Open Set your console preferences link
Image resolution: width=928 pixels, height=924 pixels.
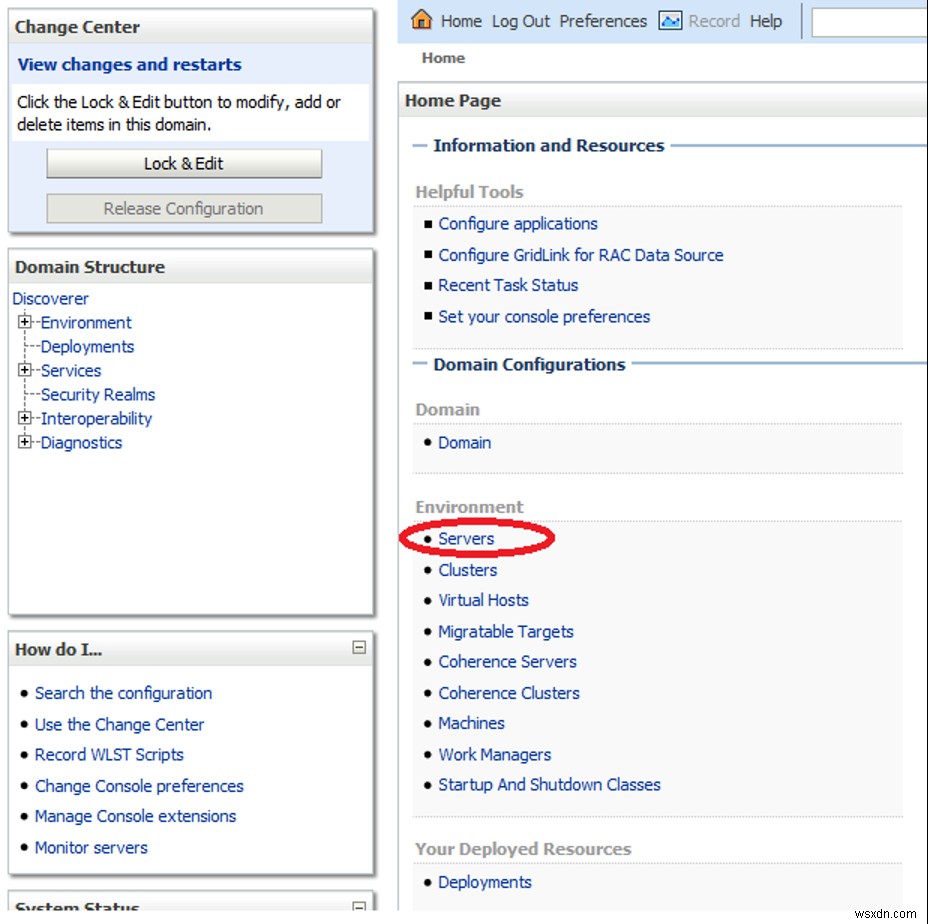tap(544, 317)
